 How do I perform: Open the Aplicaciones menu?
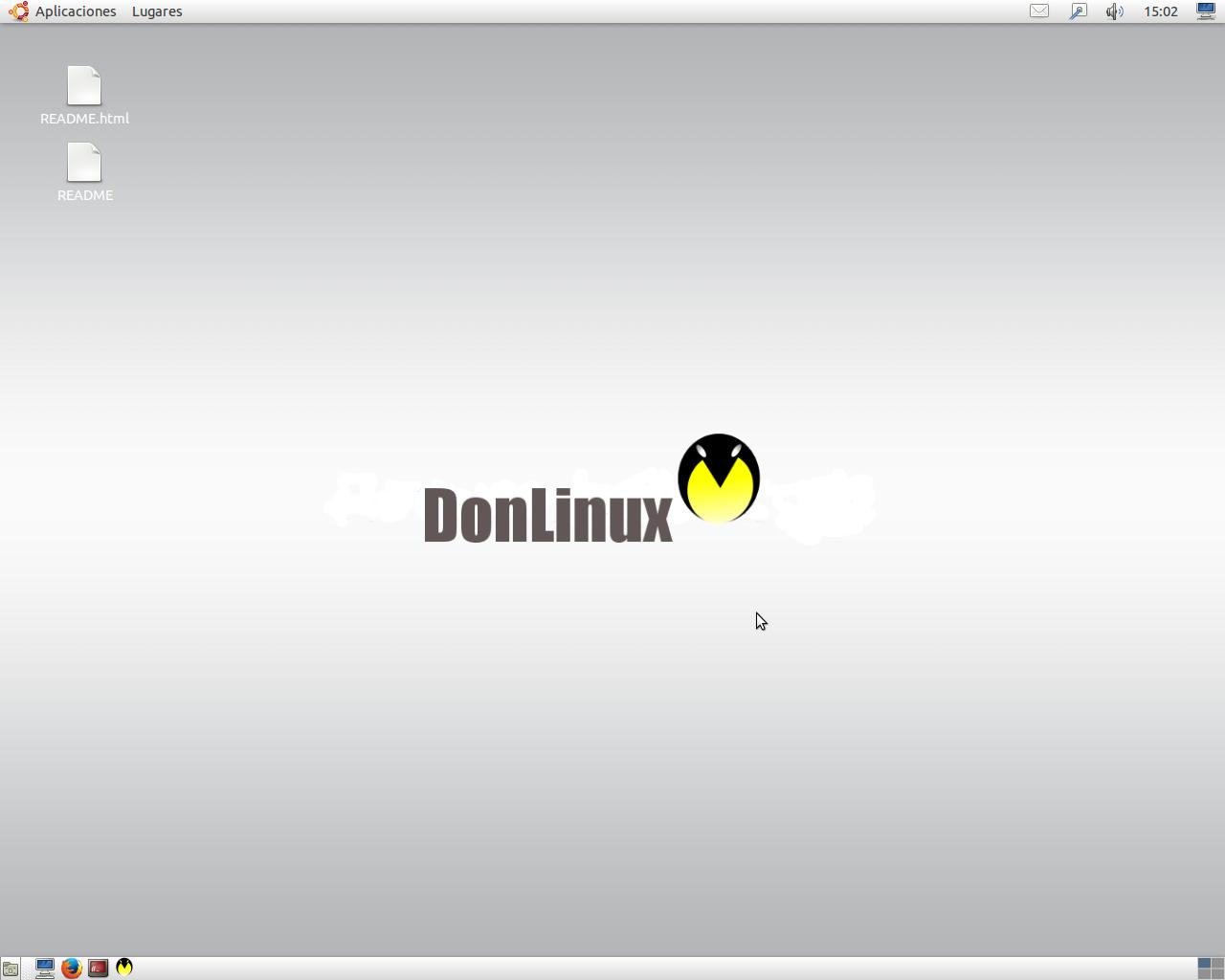pyautogui.click(x=76, y=11)
